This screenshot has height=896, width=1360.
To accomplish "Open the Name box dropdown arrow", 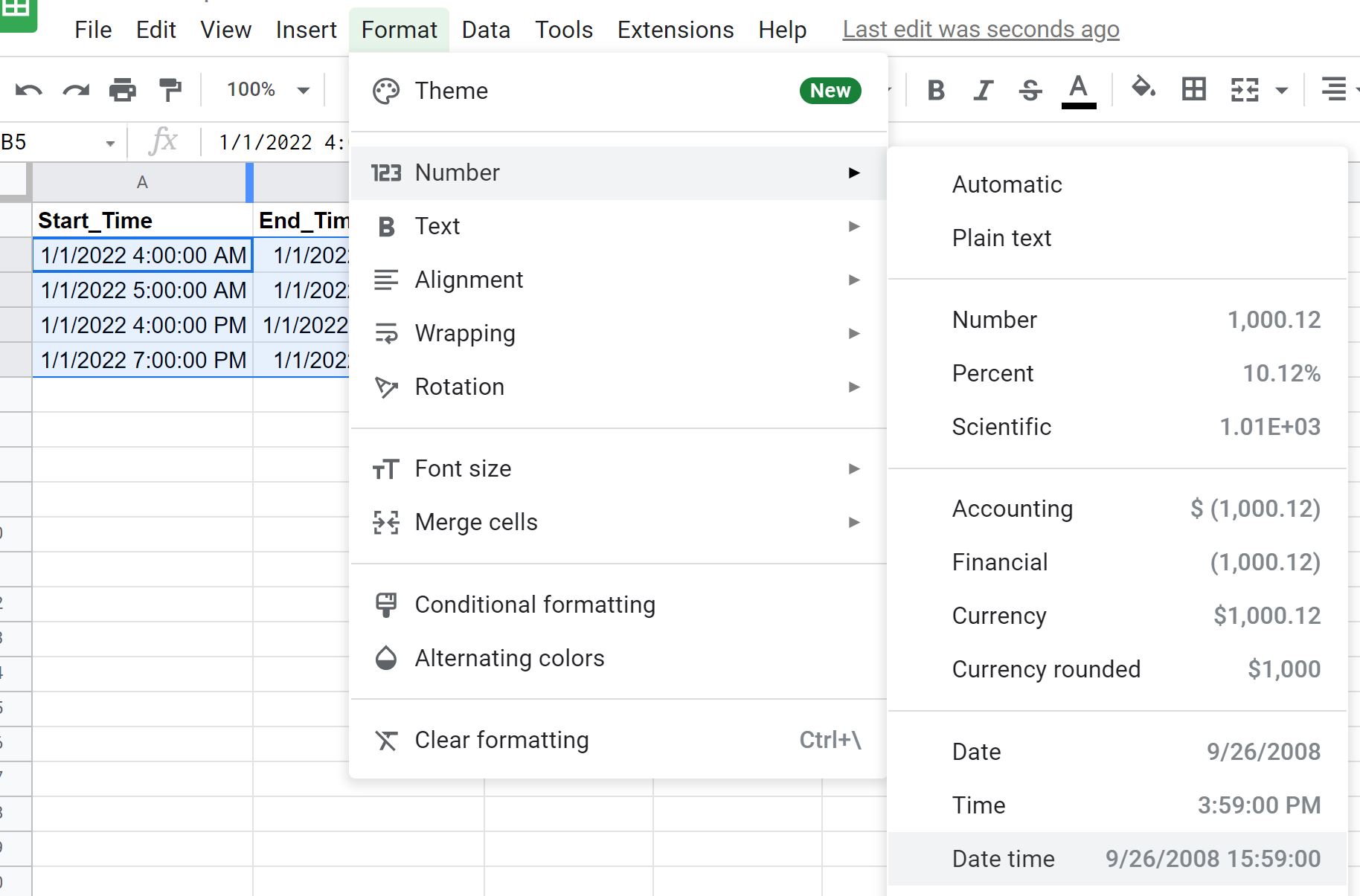I will pyautogui.click(x=110, y=143).
